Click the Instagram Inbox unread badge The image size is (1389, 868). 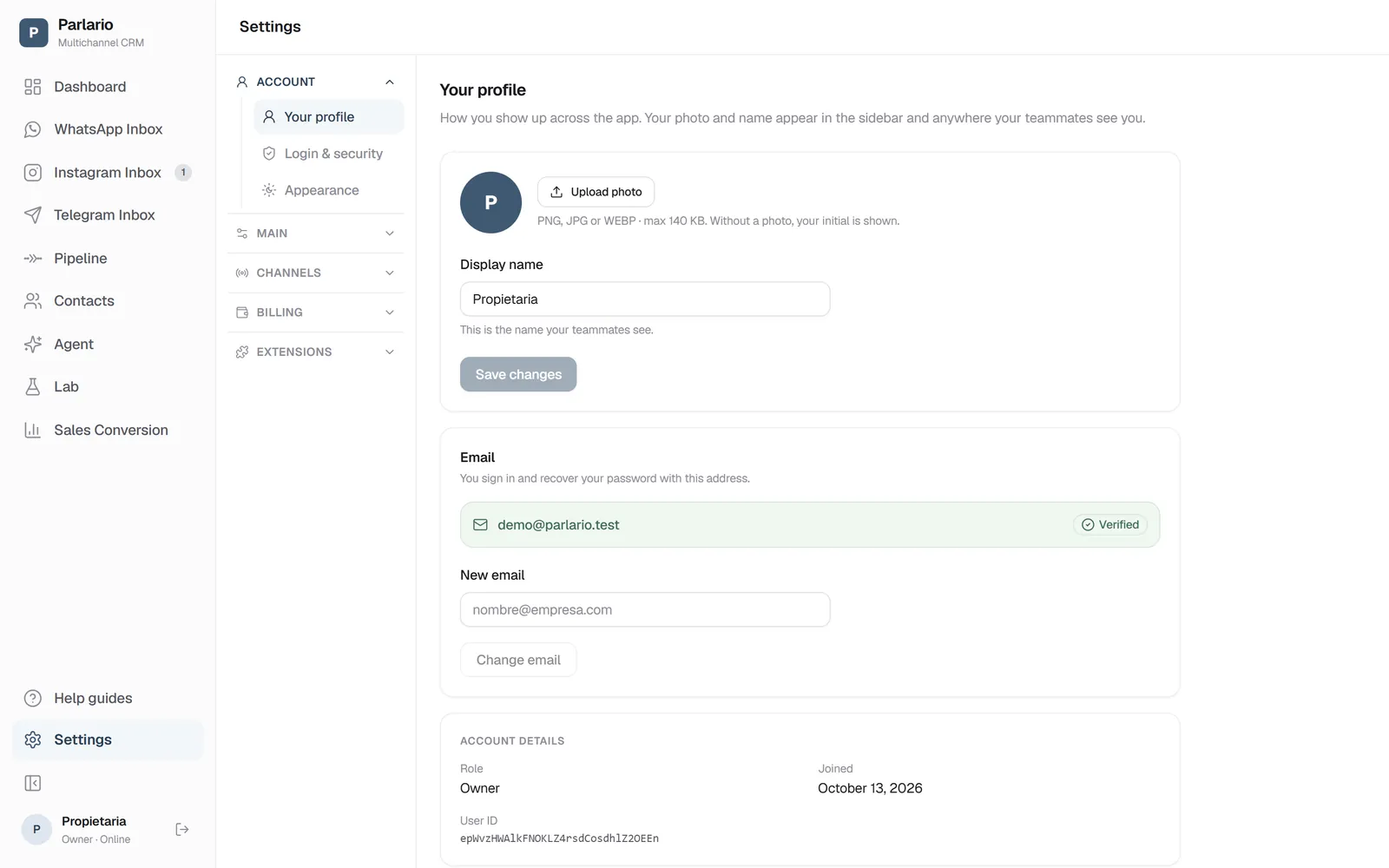coord(183,173)
